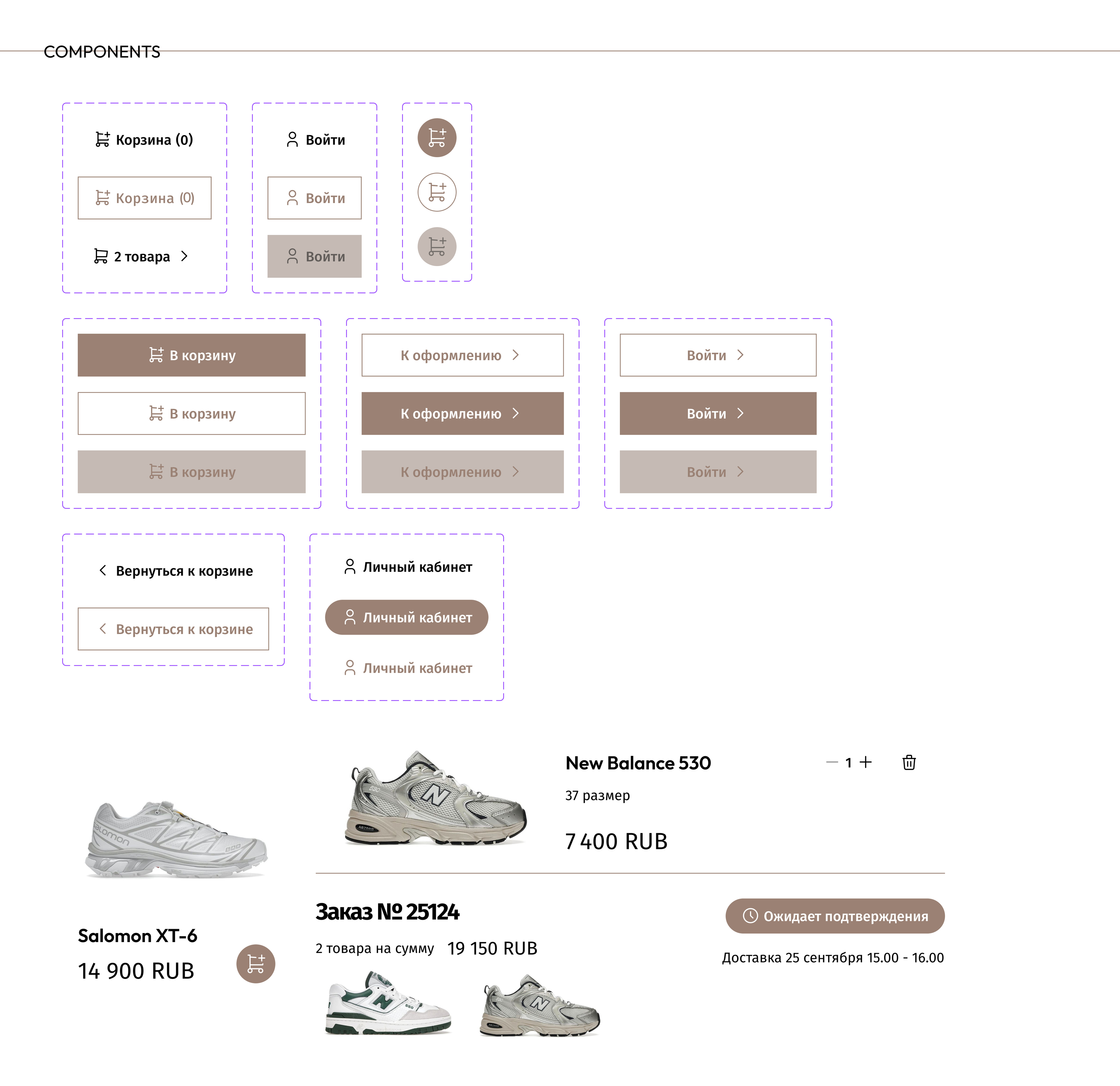Open the green New Balance 550 order thumbnail
This screenshot has height=1086, width=1120.
click(388, 1004)
